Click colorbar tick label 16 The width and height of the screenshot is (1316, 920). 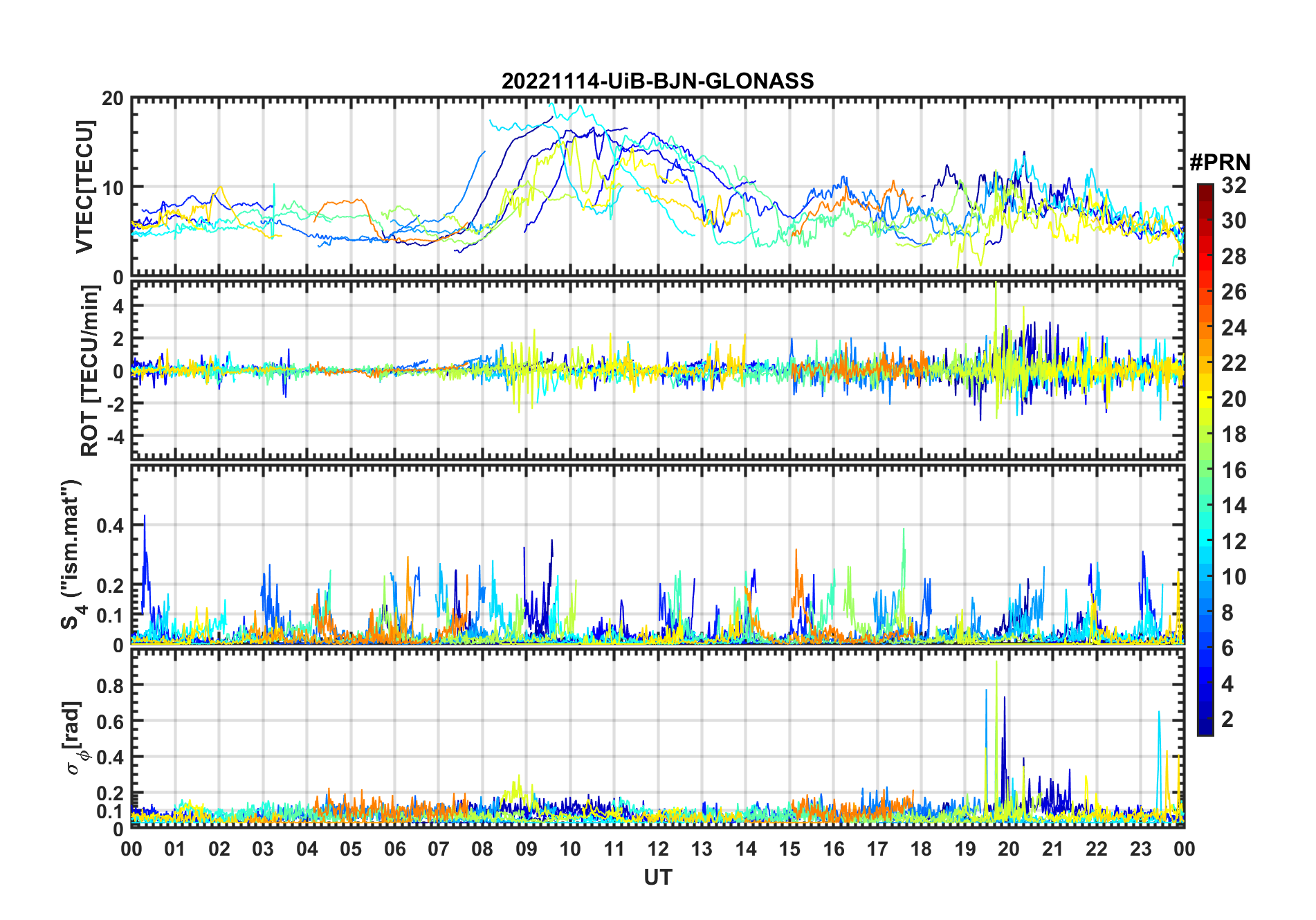point(1234,470)
